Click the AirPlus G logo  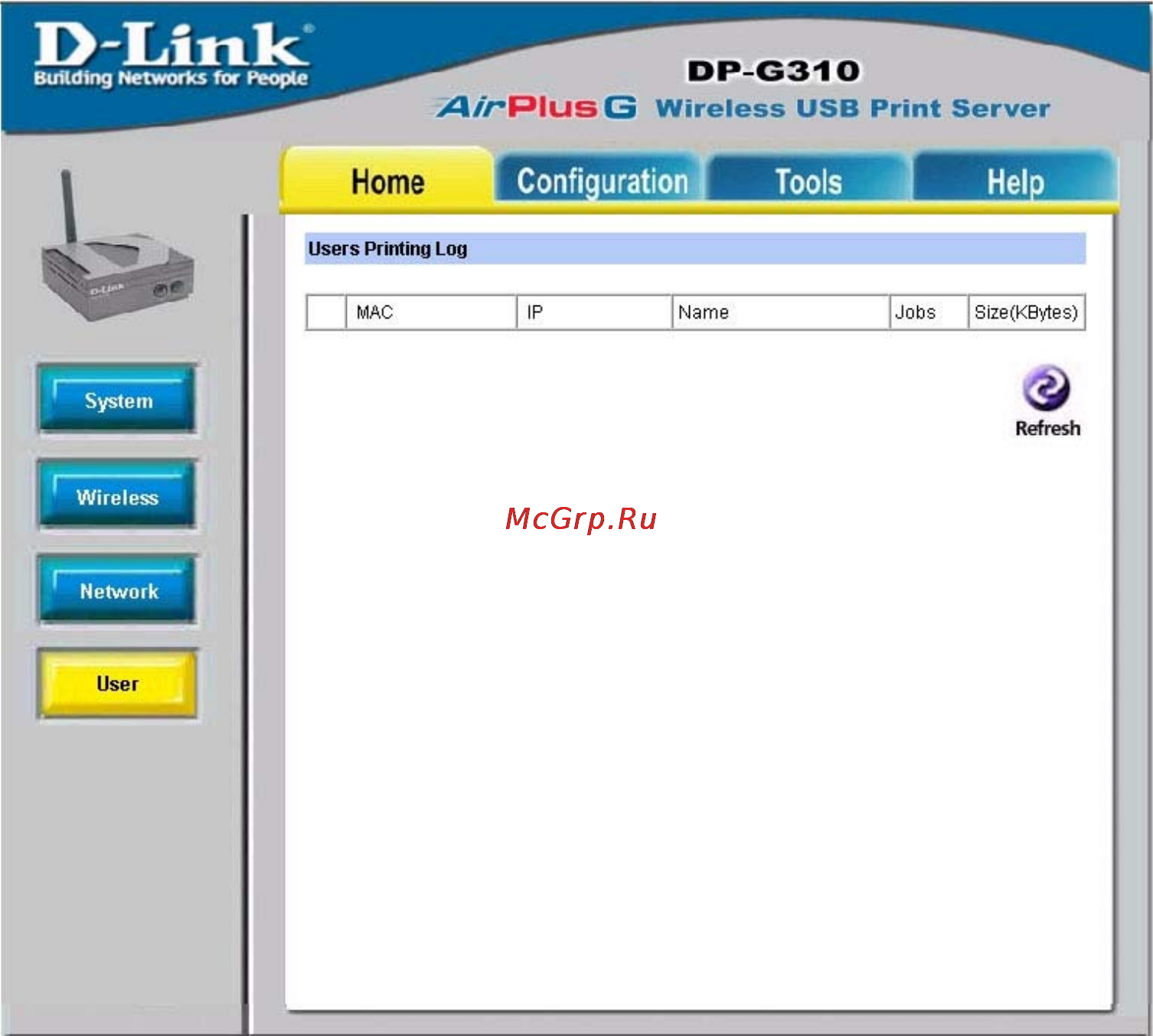[537, 106]
